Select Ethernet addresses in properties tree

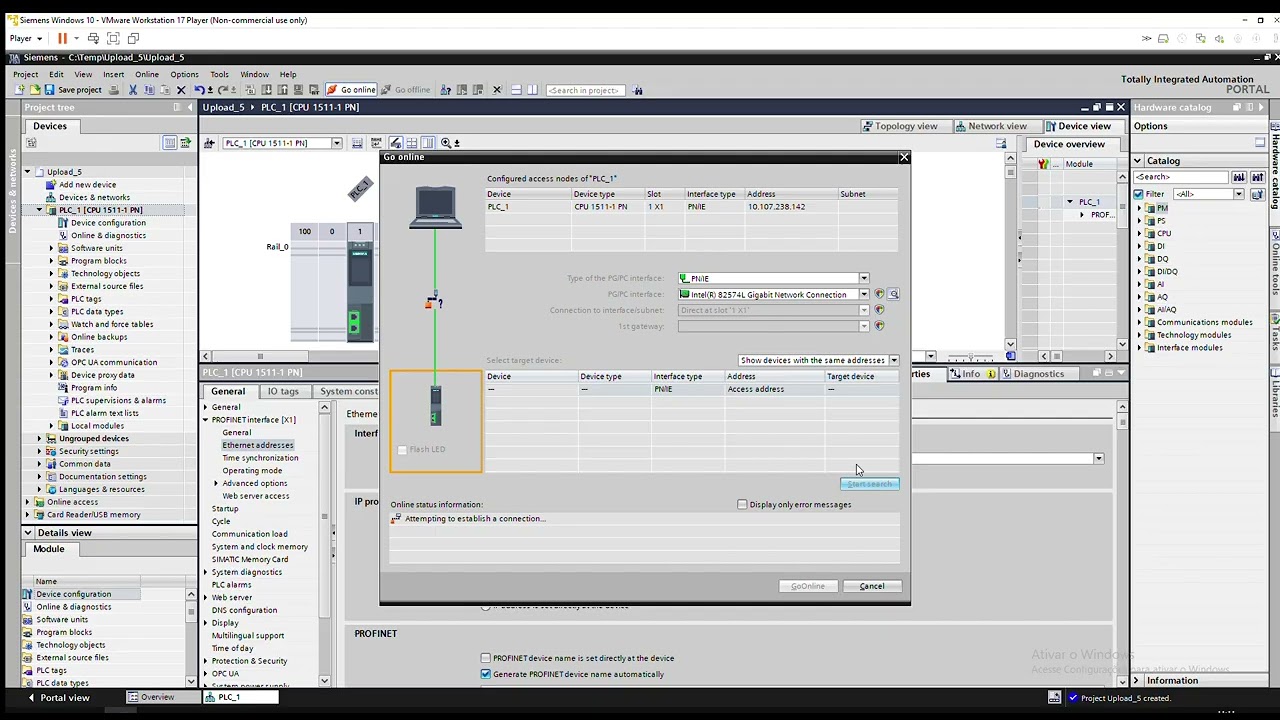pyautogui.click(x=258, y=445)
